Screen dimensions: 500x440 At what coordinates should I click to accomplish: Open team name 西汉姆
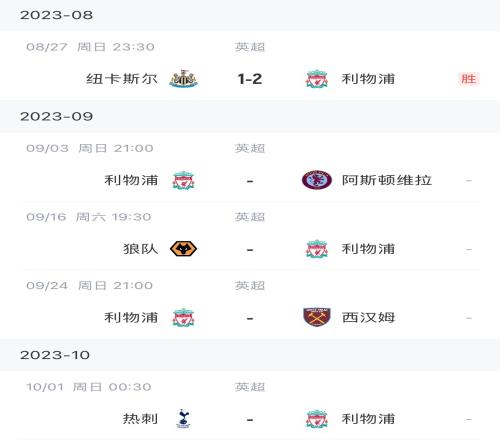click(368, 317)
